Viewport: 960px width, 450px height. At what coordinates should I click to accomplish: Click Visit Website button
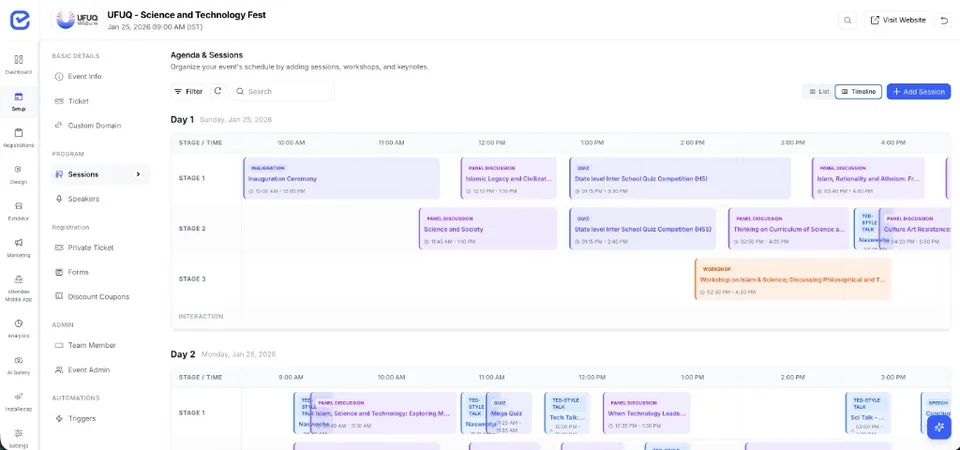(898, 20)
